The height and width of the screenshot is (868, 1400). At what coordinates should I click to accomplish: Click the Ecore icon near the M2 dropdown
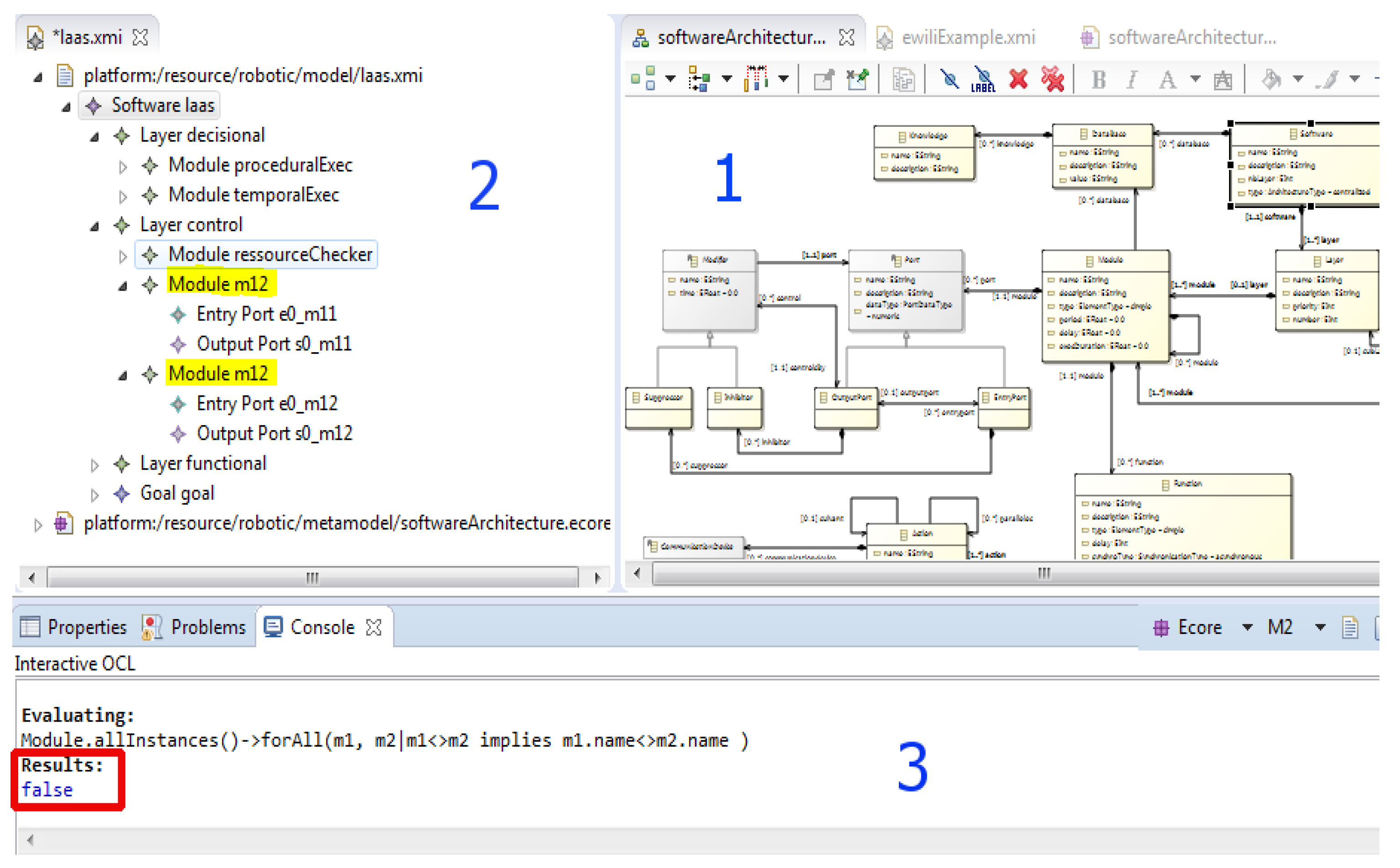(1163, 628)
